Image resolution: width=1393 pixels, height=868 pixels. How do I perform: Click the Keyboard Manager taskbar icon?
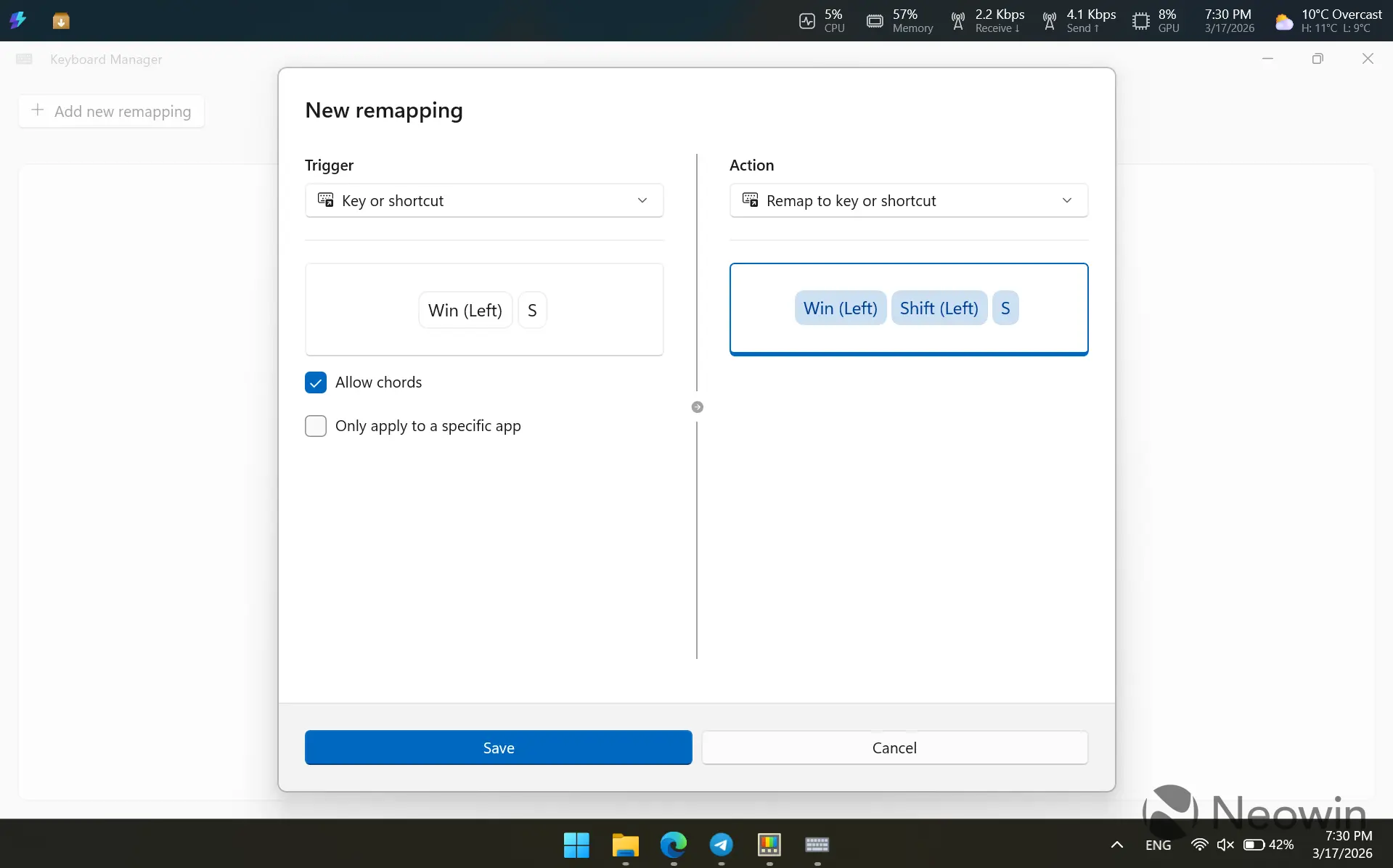coord(817,845)
